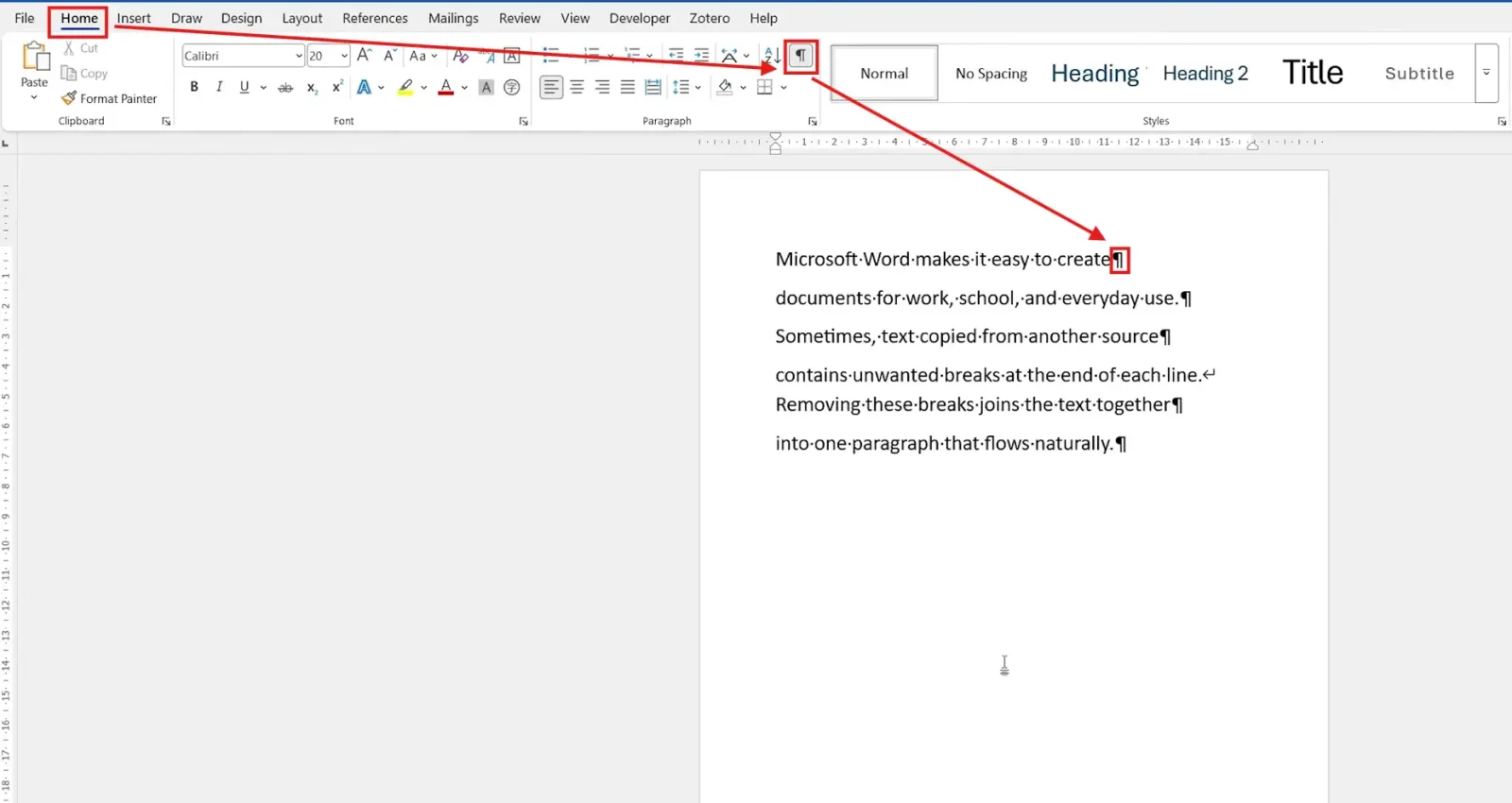
Task: Open the Insert tab
Action: (x=133, y=18)
